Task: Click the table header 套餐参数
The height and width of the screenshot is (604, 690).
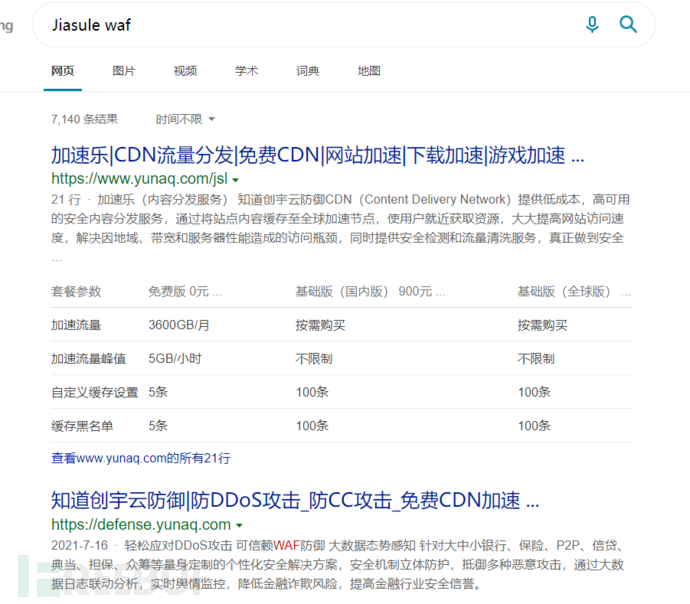Action: point(76,291)
